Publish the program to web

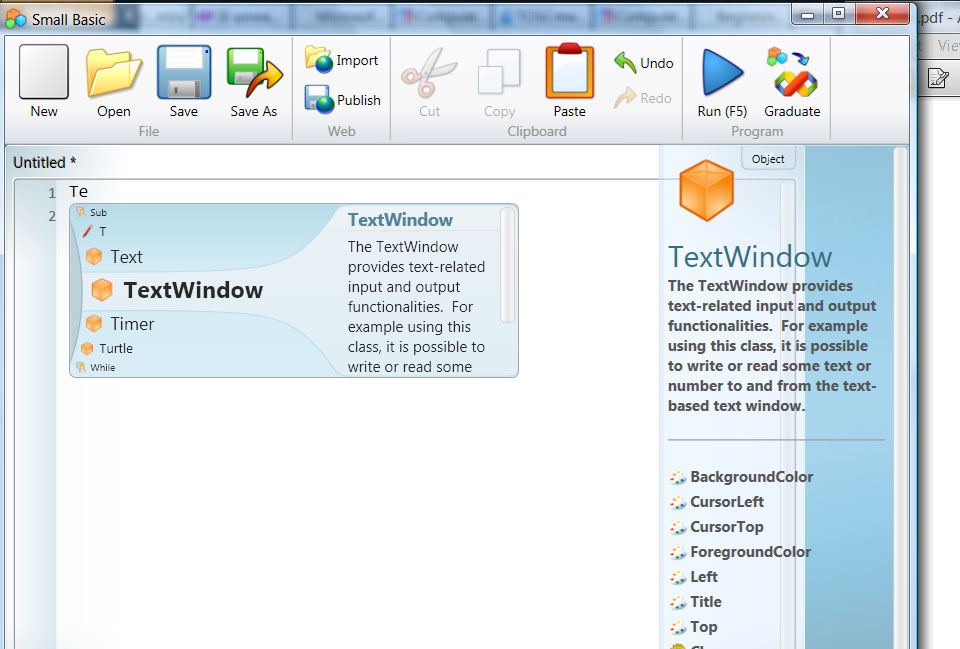[x=343, y=99]
